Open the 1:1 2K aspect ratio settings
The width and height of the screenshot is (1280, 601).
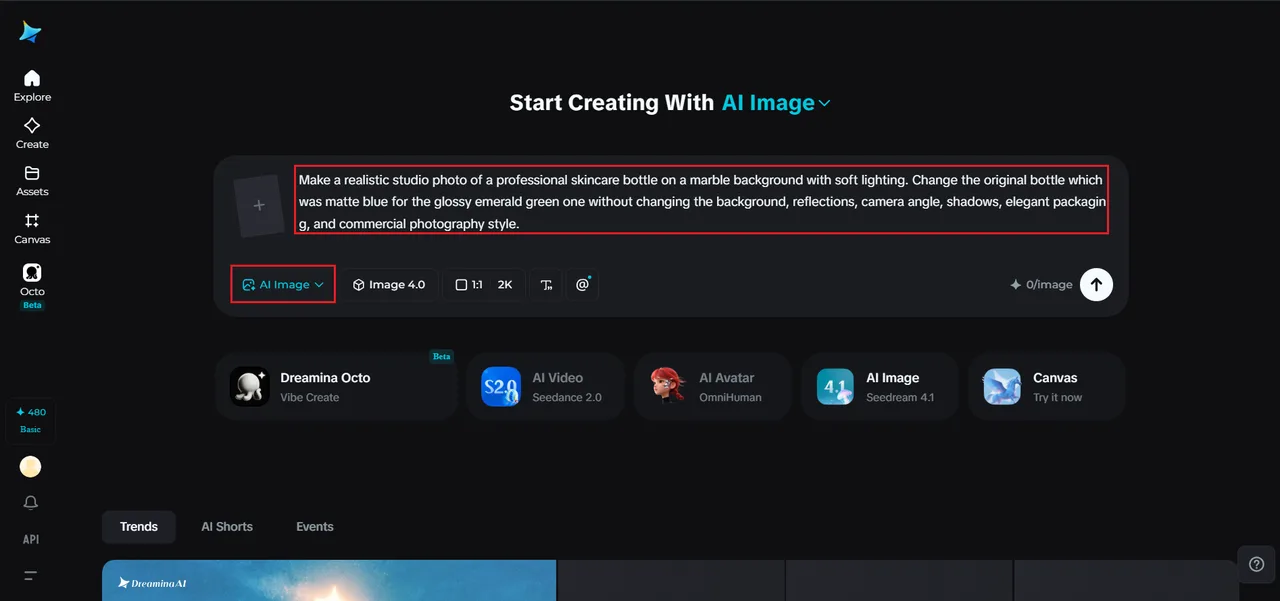[x=484, y=285]
